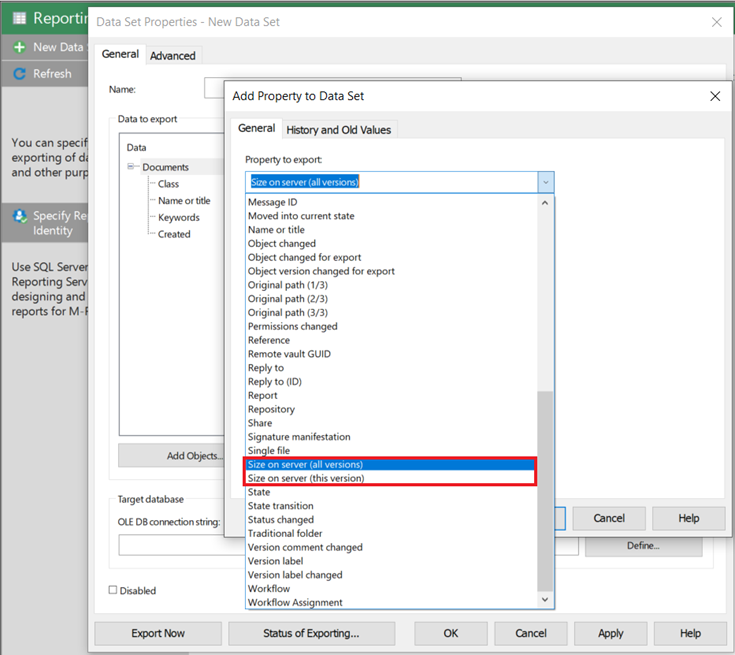
Task: Select the State transition property
Action: [x=280, y=506]
